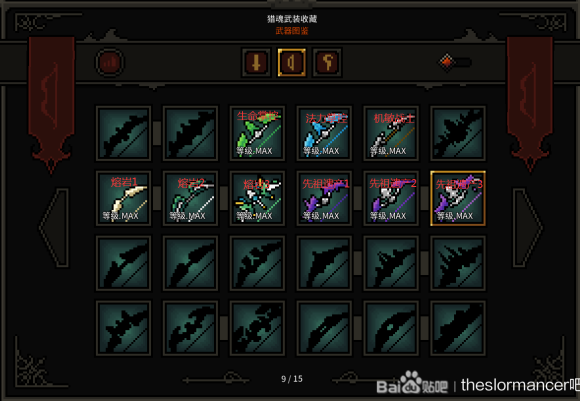
Task: Choose the 机敏战士 bow slot
Action: 391,133
